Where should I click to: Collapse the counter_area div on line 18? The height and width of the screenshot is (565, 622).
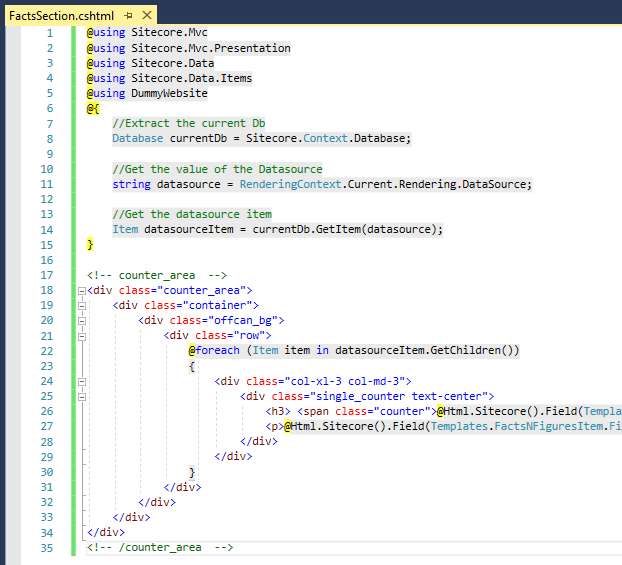(x=82, y=291)
